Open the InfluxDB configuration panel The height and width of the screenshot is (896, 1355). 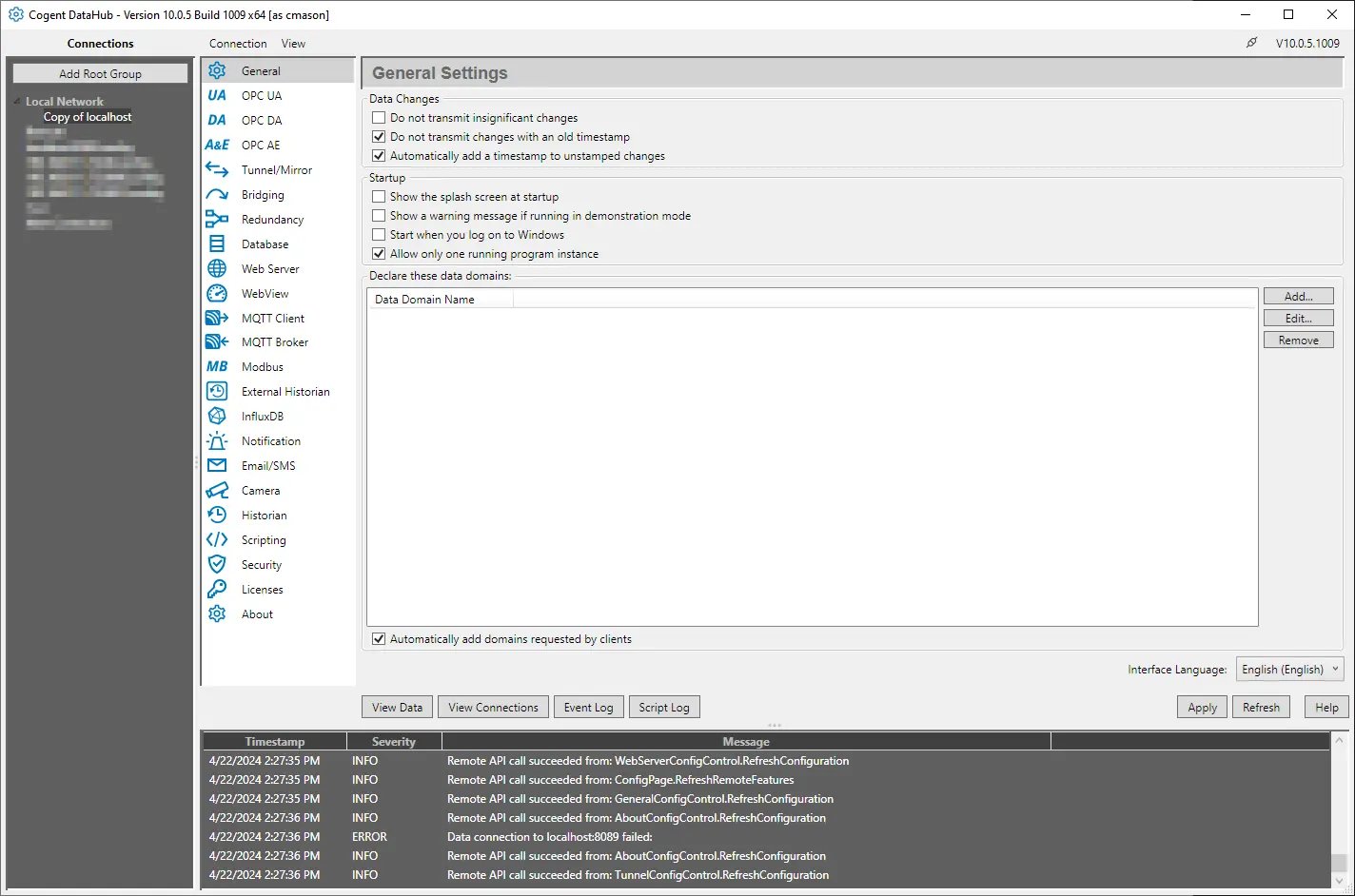click(264, 416)
